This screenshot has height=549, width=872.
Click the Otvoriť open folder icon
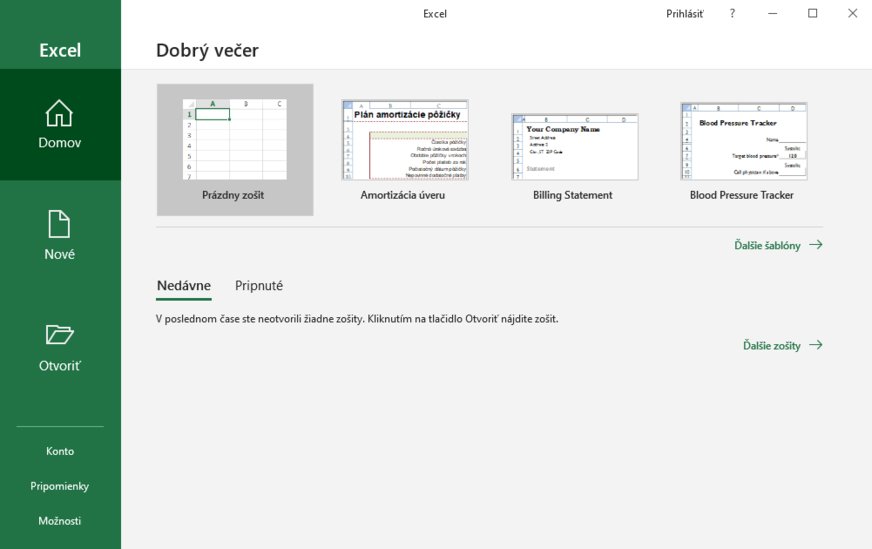(60, 335)
